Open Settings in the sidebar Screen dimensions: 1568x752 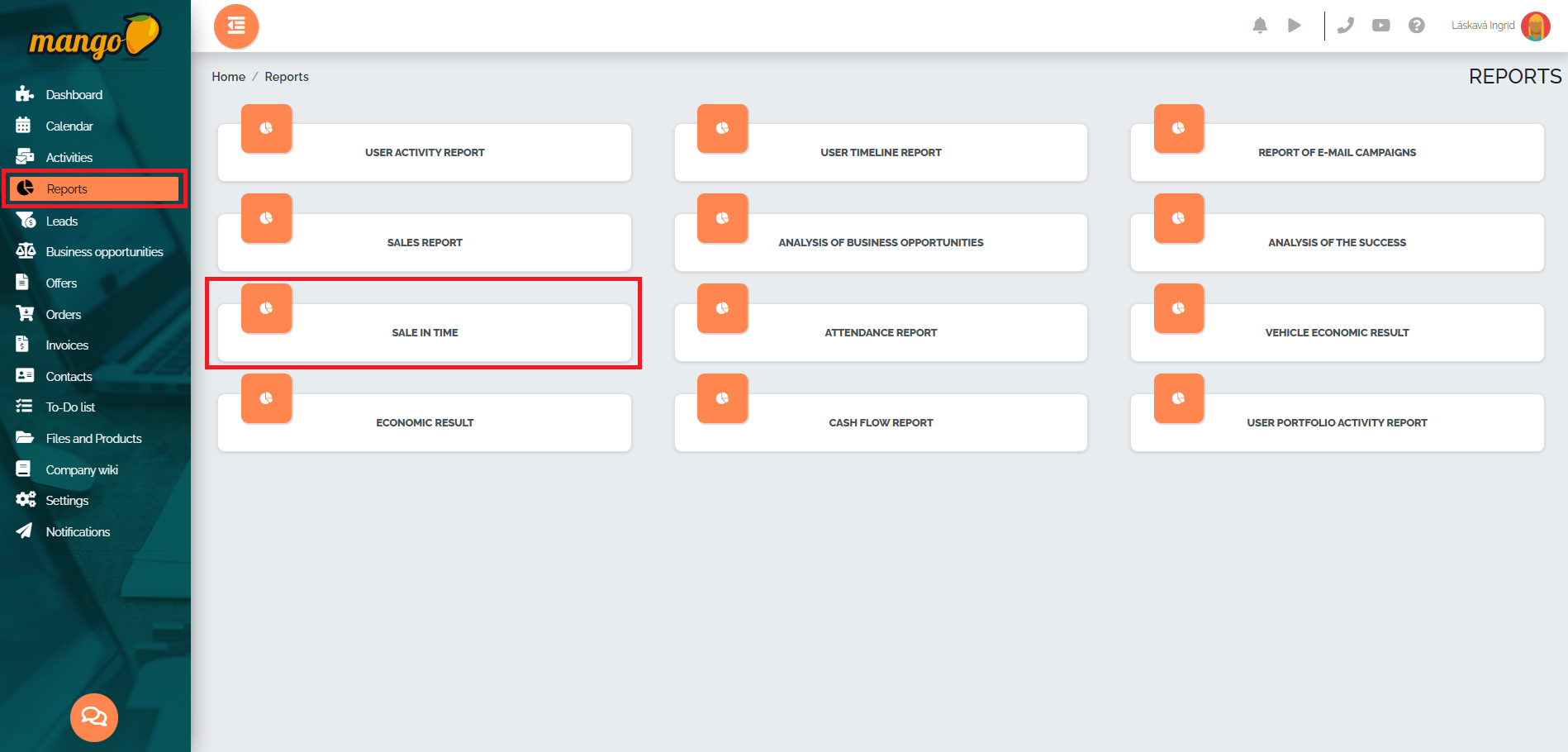[x=67, y=501]
